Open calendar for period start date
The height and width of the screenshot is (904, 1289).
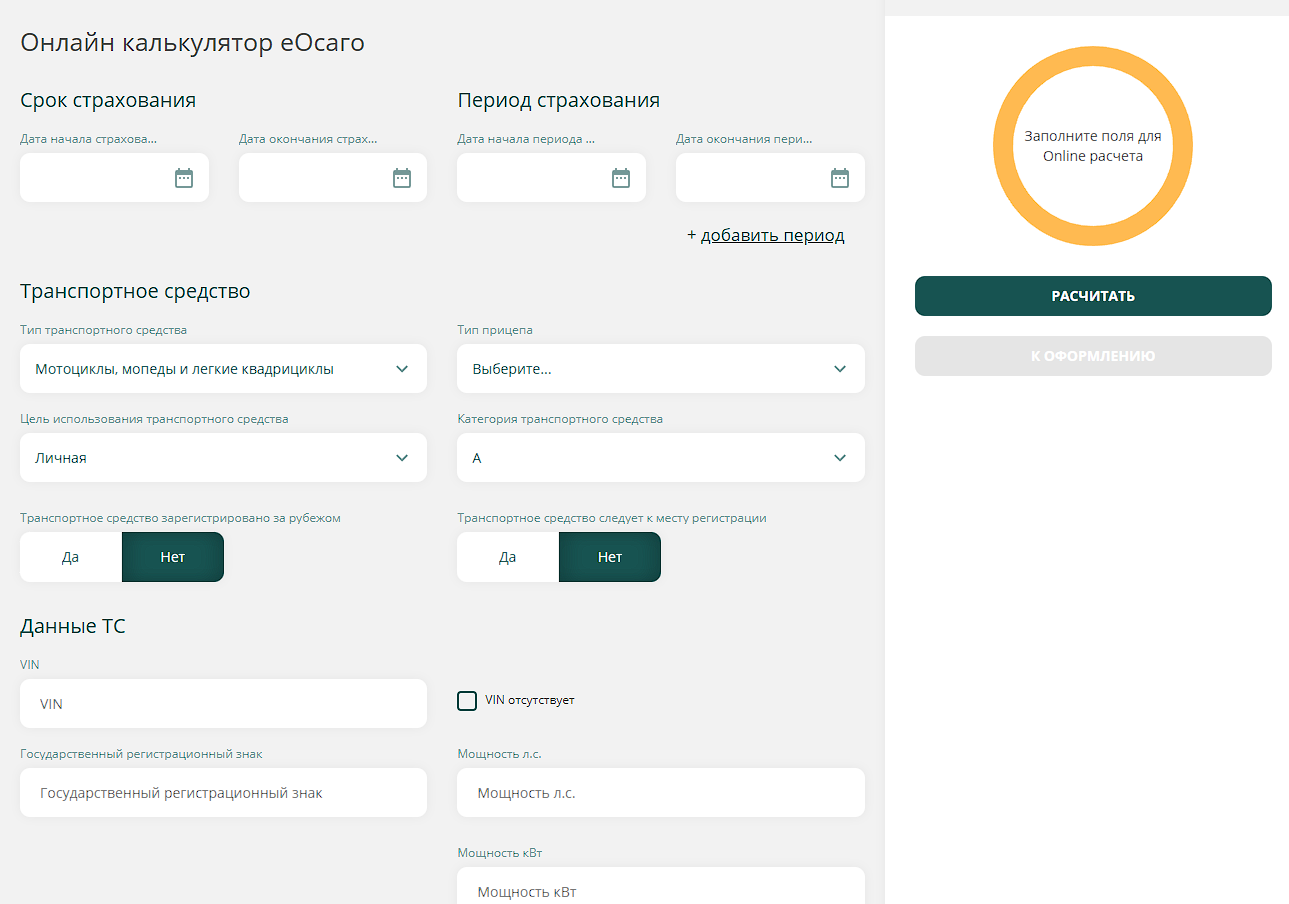[x=621, y=178]
